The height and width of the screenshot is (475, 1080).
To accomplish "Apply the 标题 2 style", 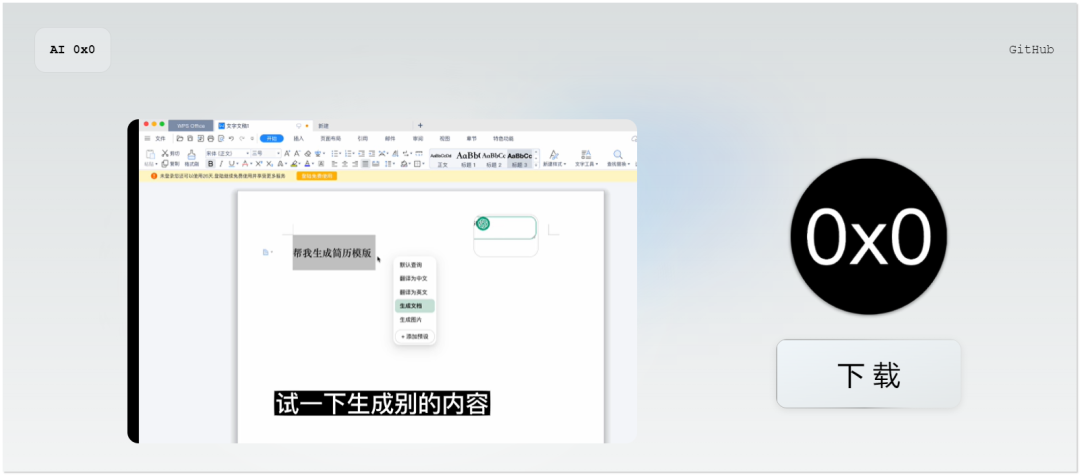I will [x=494, y=160].
